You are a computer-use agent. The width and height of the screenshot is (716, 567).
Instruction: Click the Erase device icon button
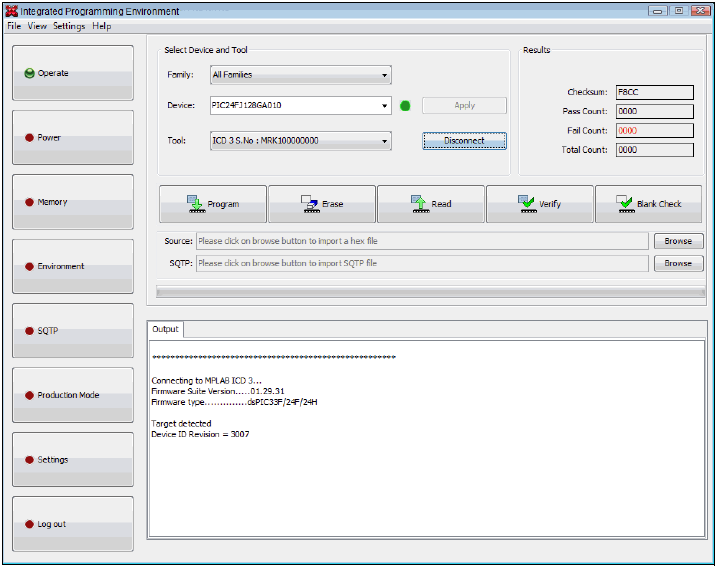click(x=322, y=204)
